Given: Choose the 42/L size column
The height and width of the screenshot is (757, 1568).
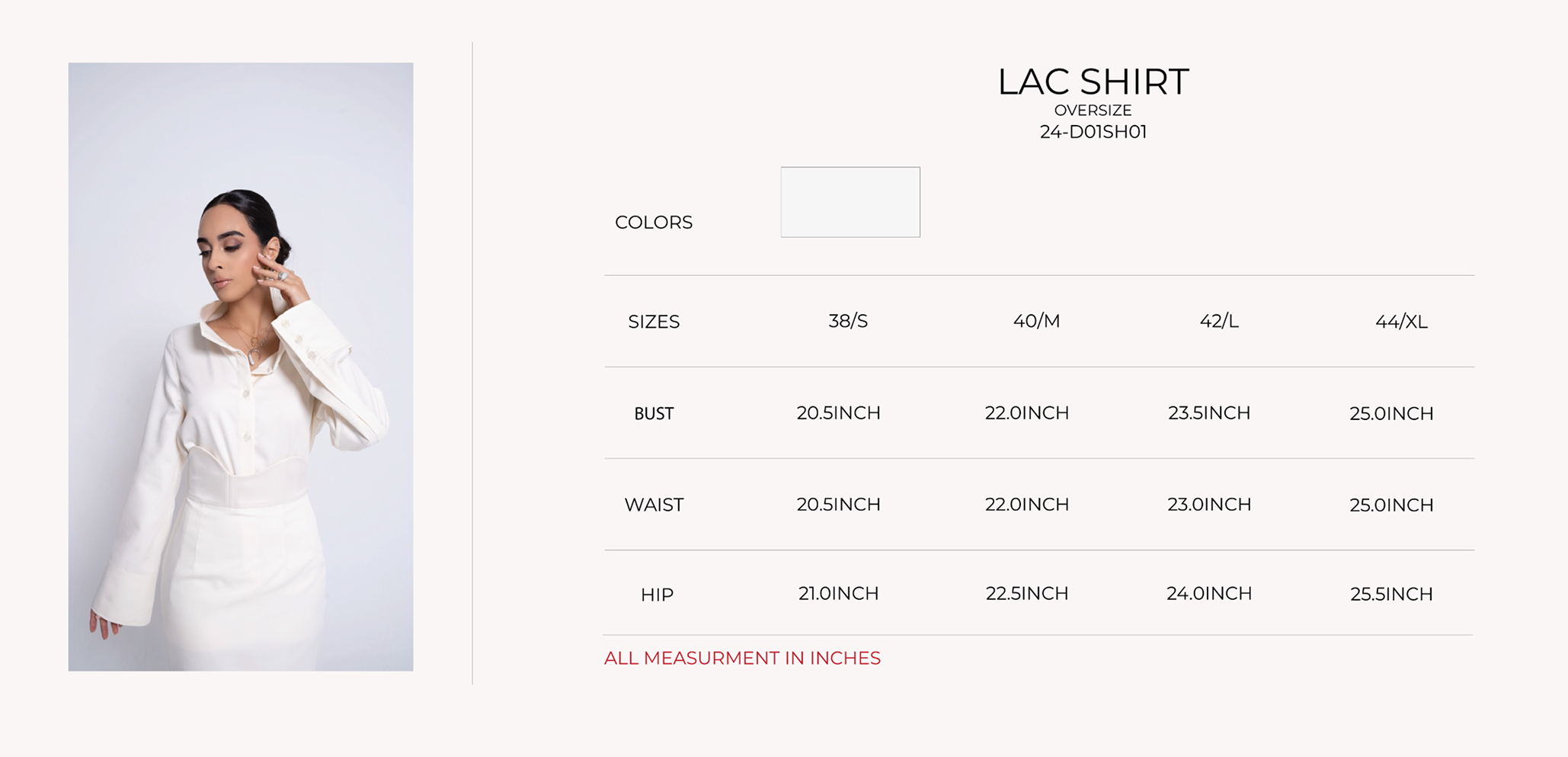Looking at the screenshot, I should 1219,321.
